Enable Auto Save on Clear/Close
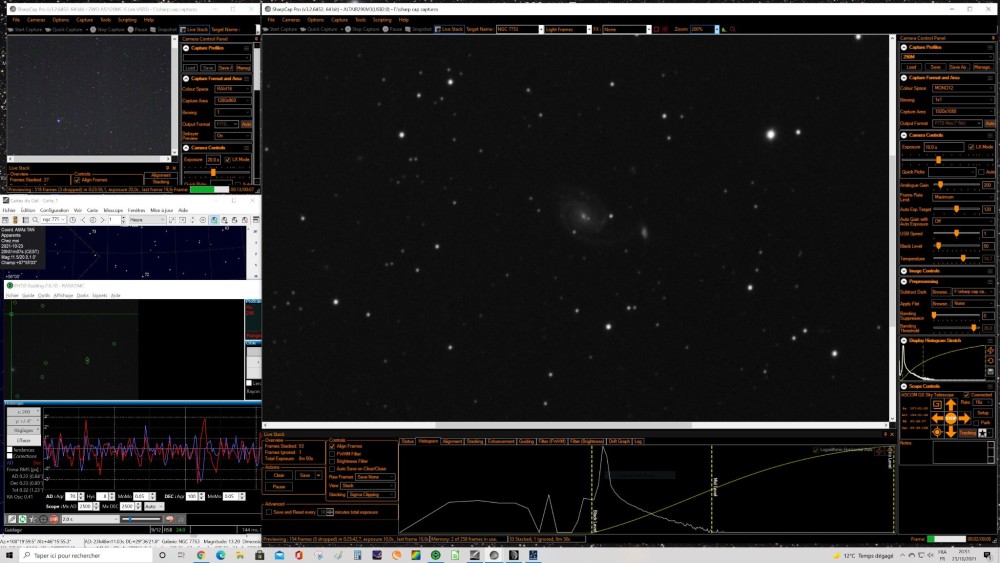This screenshot has width=1000, height=563. click(332, 468)
